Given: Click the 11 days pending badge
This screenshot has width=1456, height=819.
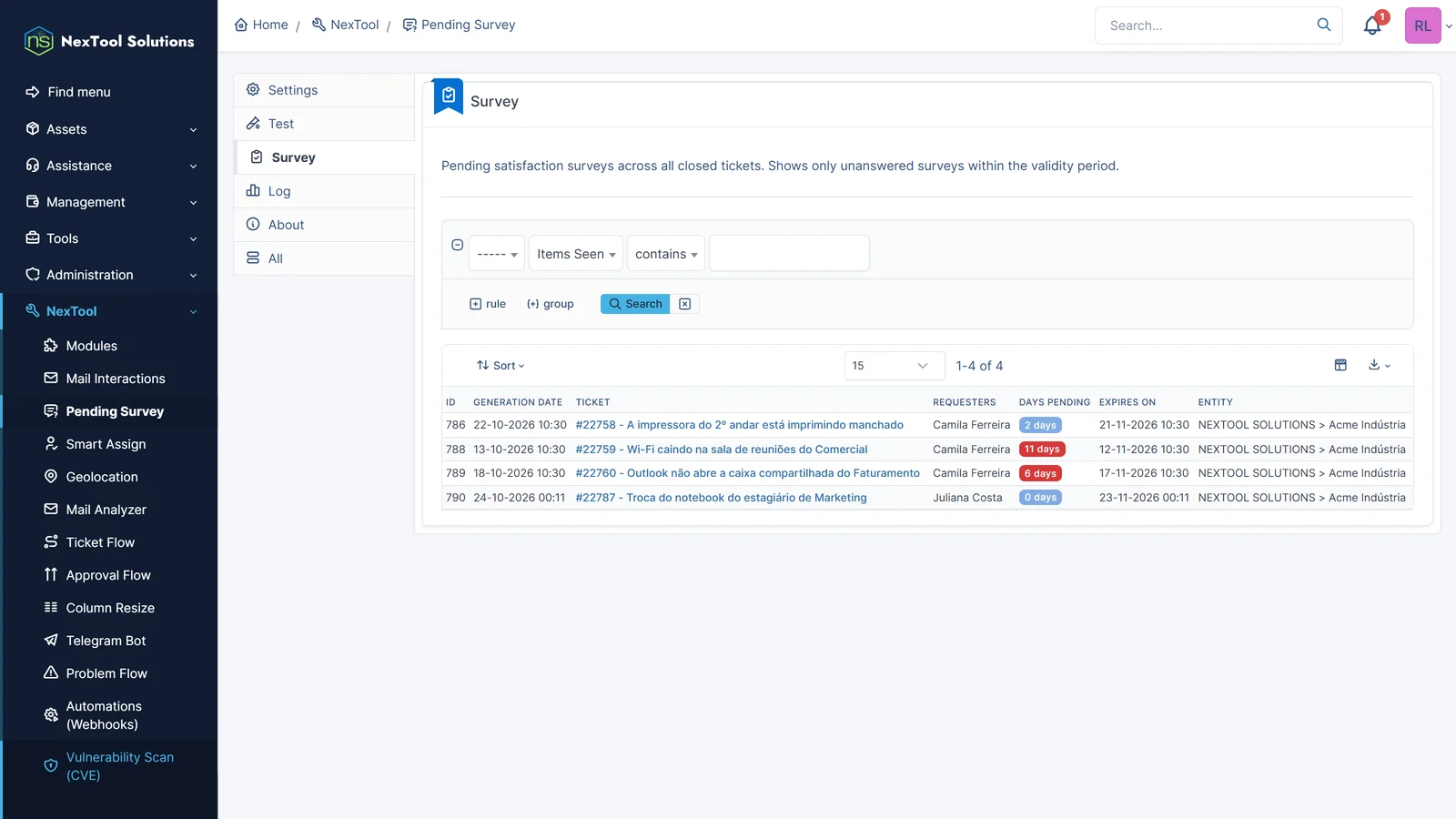Looking at the screenshot, I should pyautogui.click(x=1042, y=450).
